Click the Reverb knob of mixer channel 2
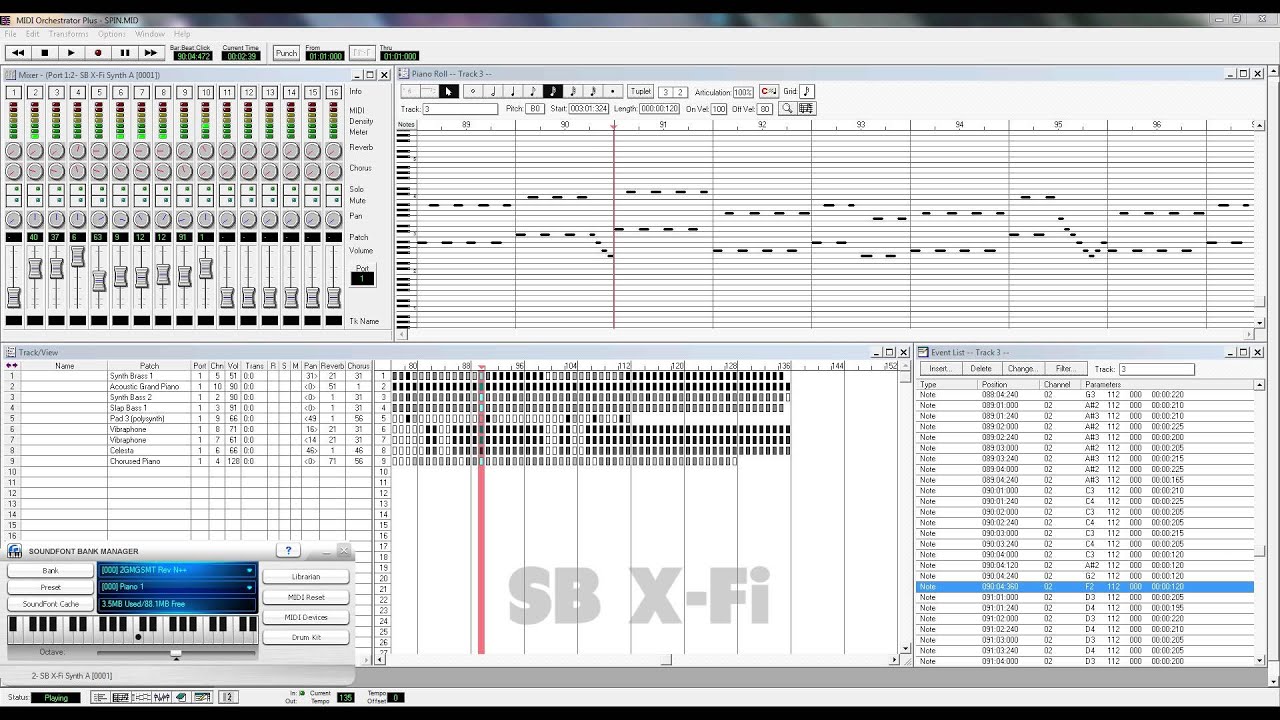The image size is (1280, 720). click(x=35, y=150)
